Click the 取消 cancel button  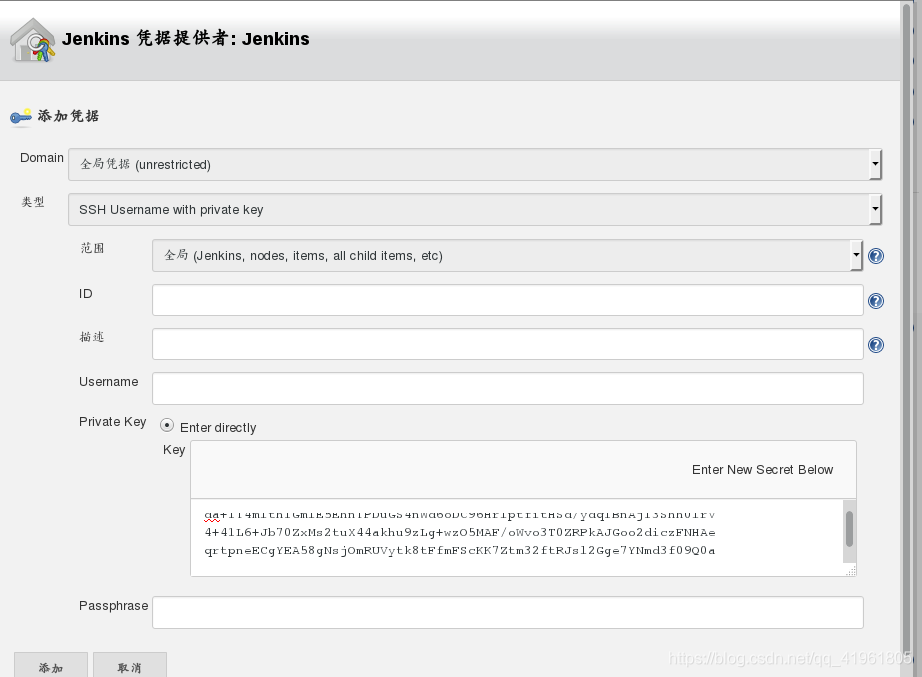(130, 667)
